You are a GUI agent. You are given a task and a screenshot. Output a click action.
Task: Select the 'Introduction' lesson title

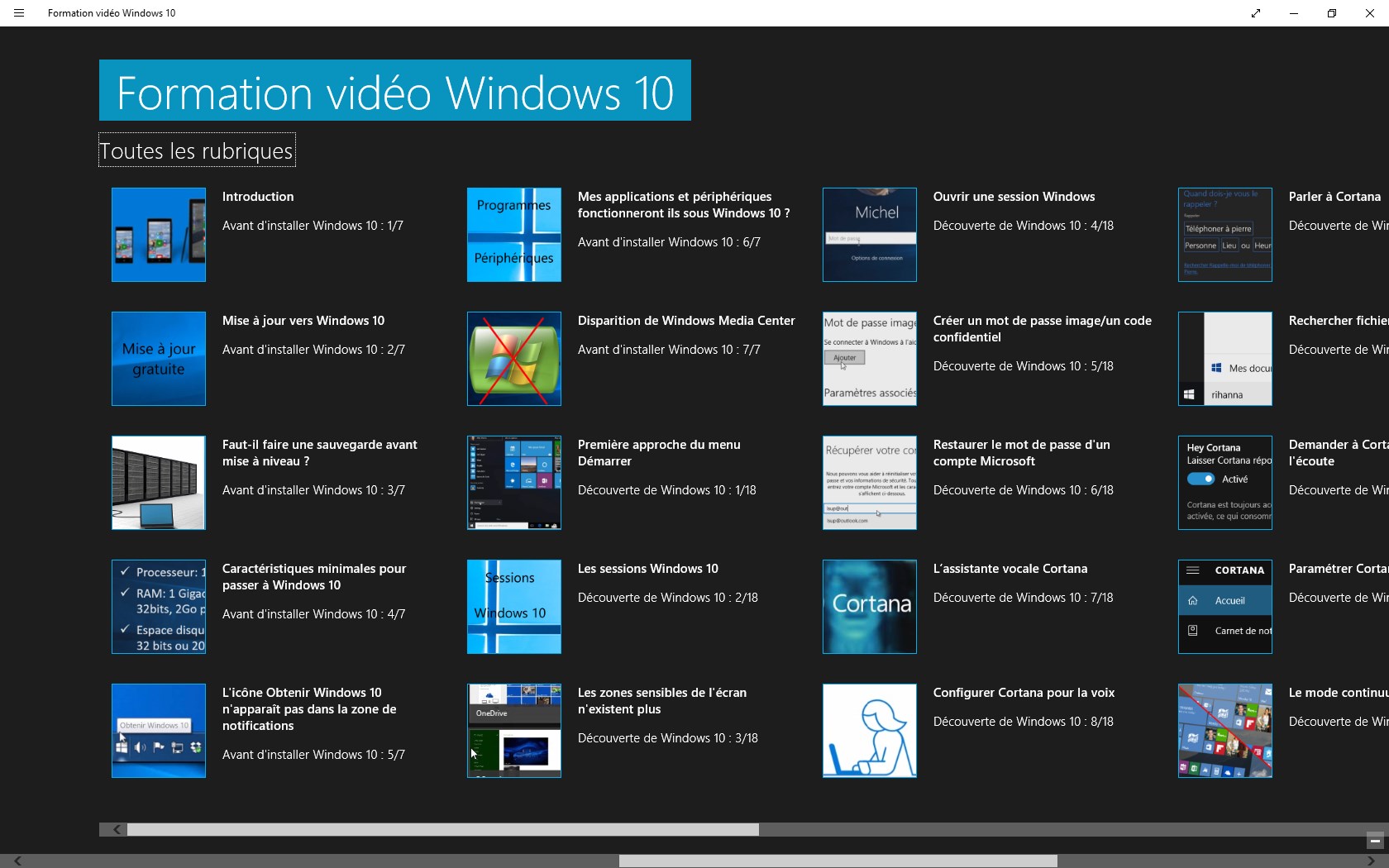point(258,197)
